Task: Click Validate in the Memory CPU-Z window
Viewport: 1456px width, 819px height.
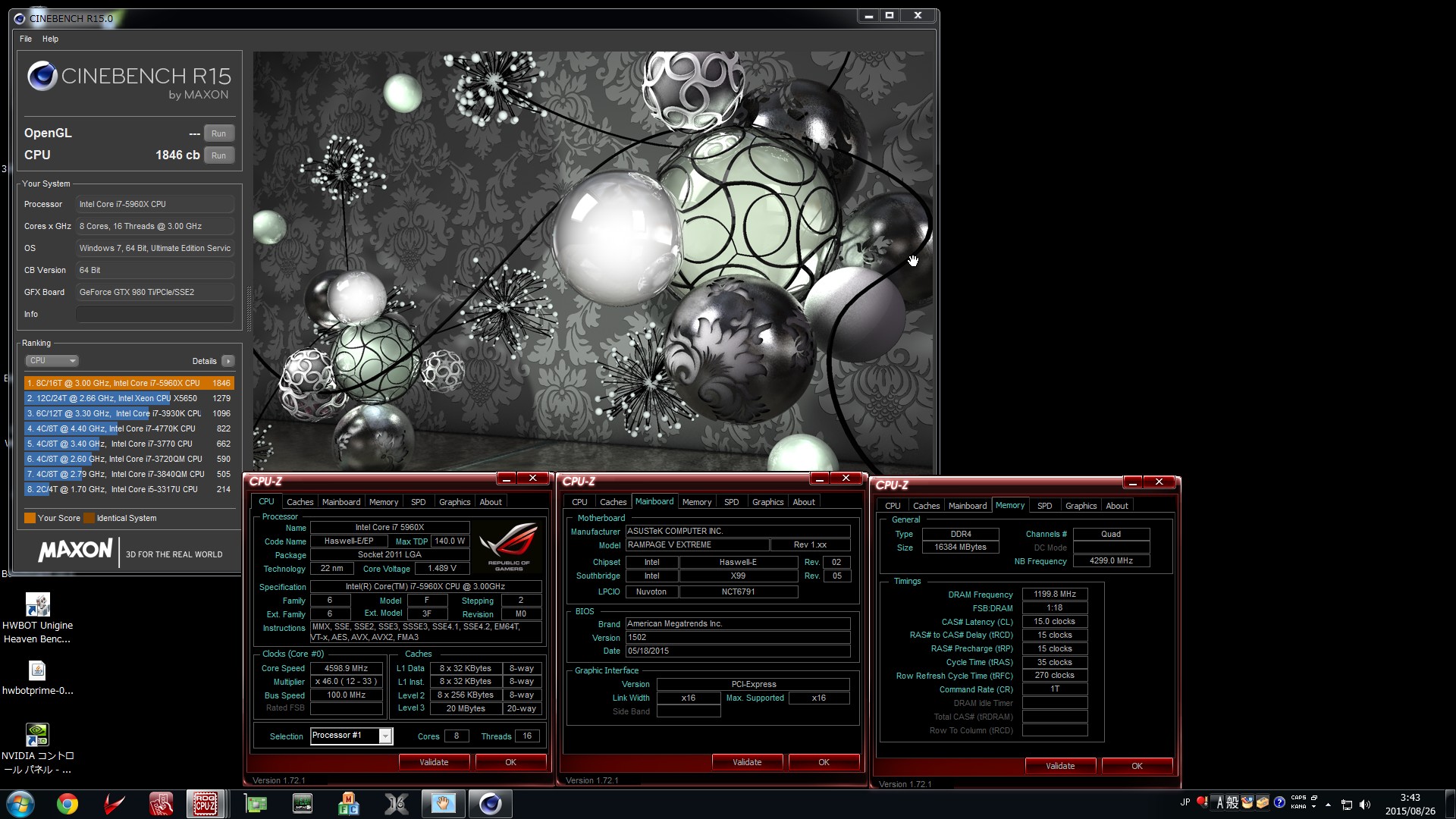Action: pyautogui.click(x=1060, y=766)
